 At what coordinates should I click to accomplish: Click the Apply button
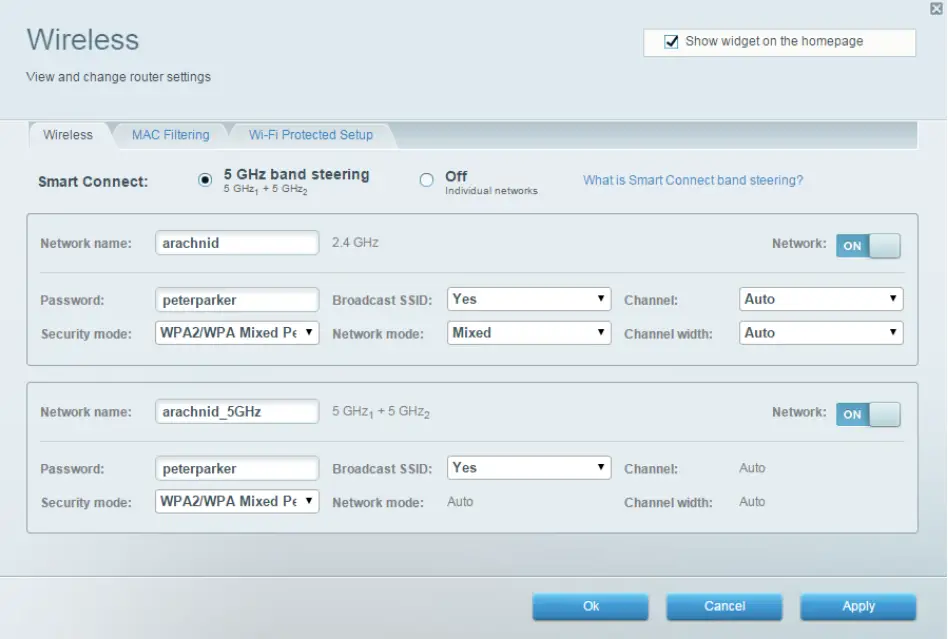tap(857, 606)
